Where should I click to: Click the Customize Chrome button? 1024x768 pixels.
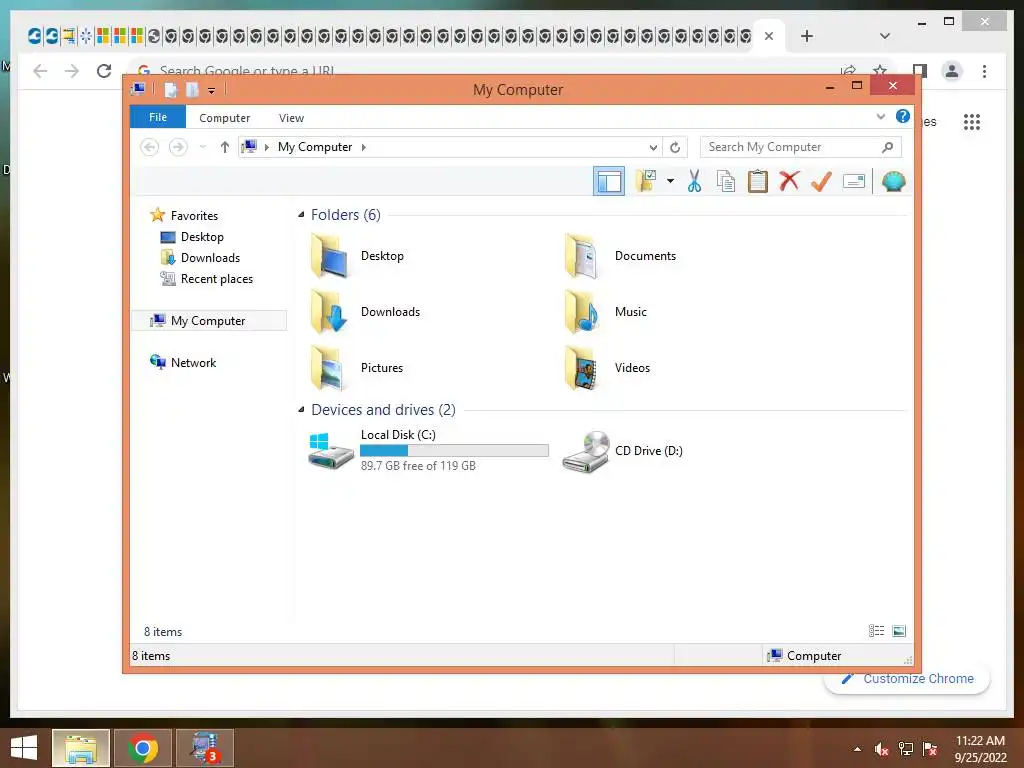(x=908, y=679)
